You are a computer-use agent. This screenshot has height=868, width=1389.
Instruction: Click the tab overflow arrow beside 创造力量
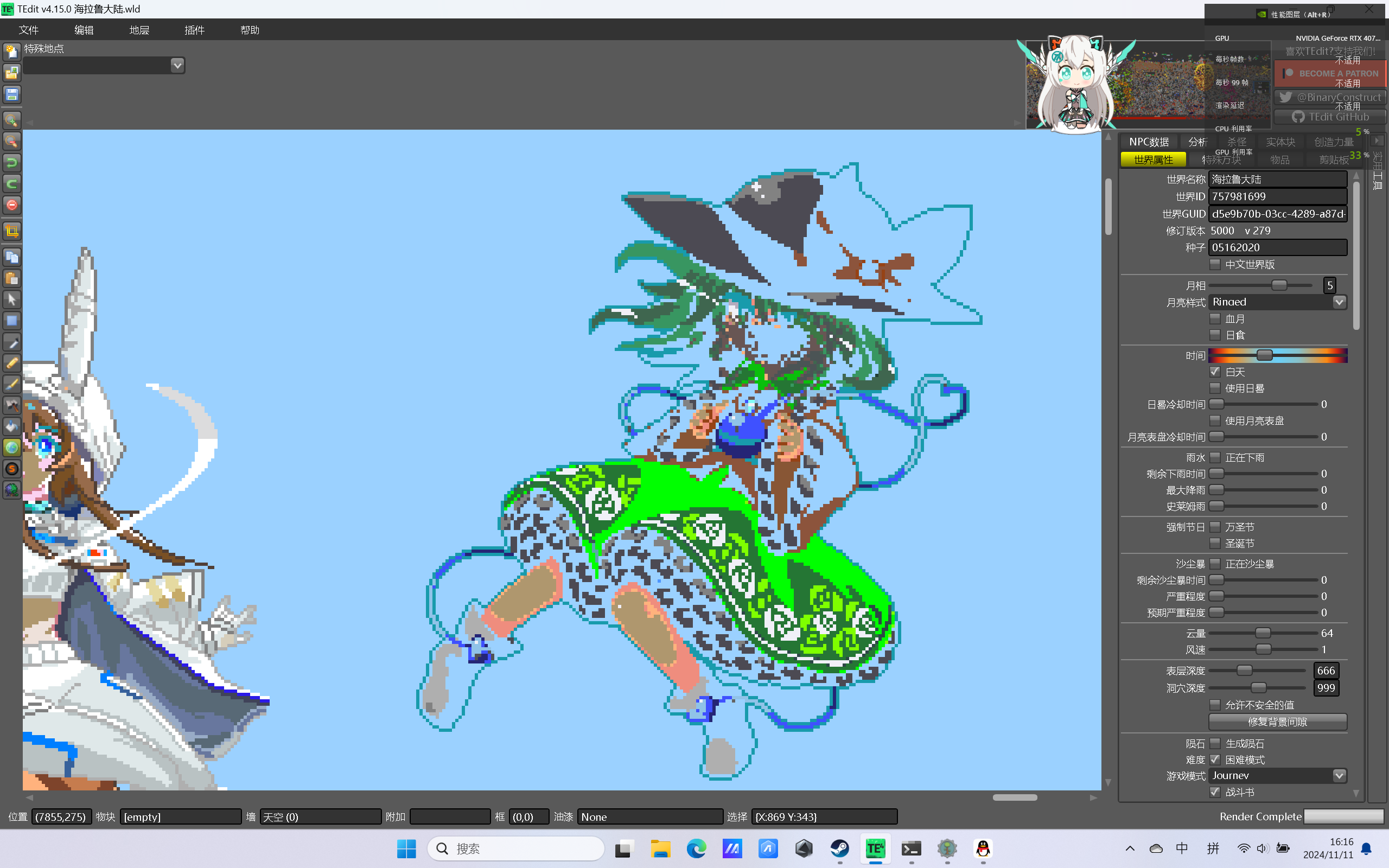[x=1377, y=141]
